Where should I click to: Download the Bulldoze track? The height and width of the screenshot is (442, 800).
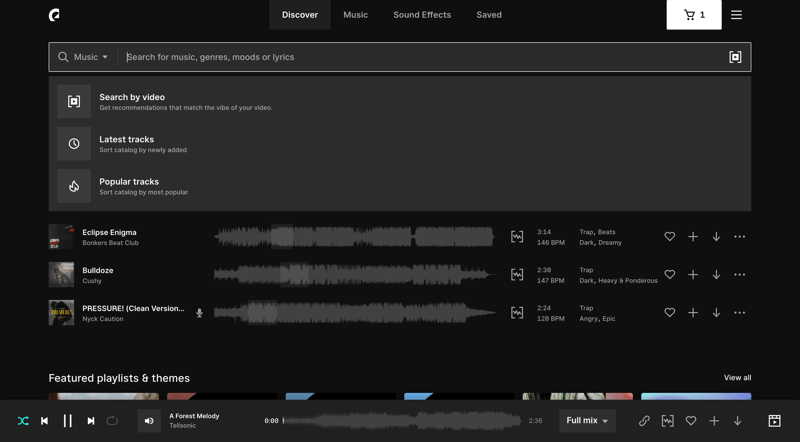click(716, 275)
